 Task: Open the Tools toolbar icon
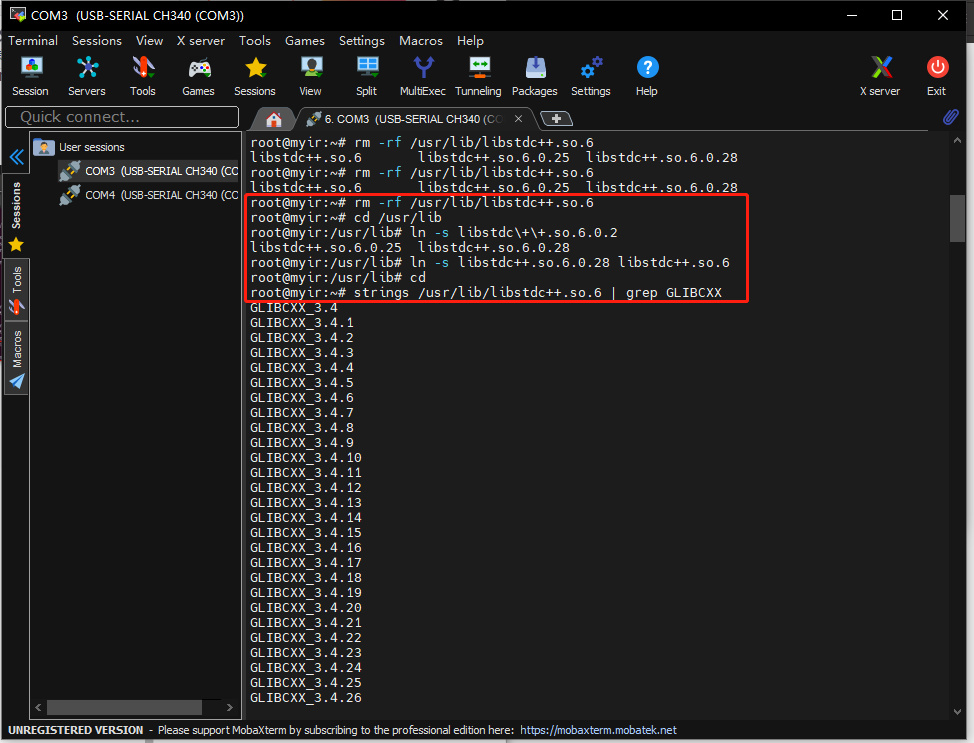(x=143, y=76)
